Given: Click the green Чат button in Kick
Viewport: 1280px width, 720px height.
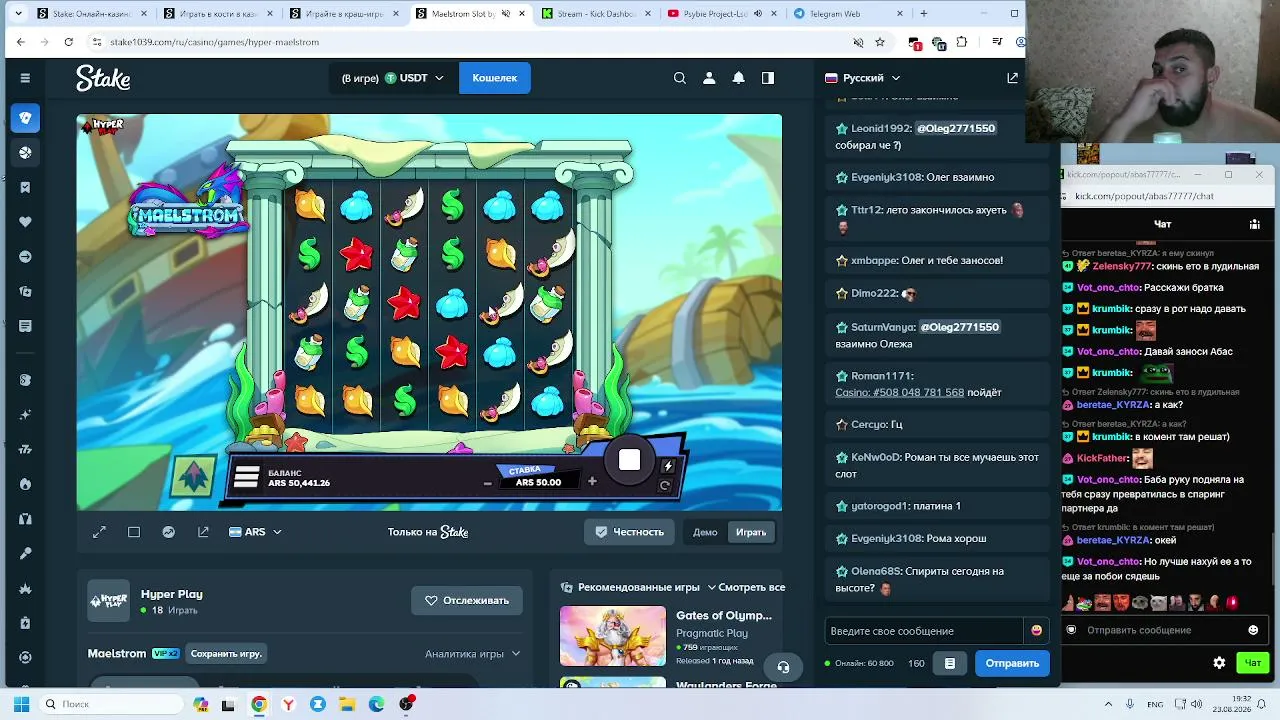Looking at the screenshot, I should tap(1252, 663).
